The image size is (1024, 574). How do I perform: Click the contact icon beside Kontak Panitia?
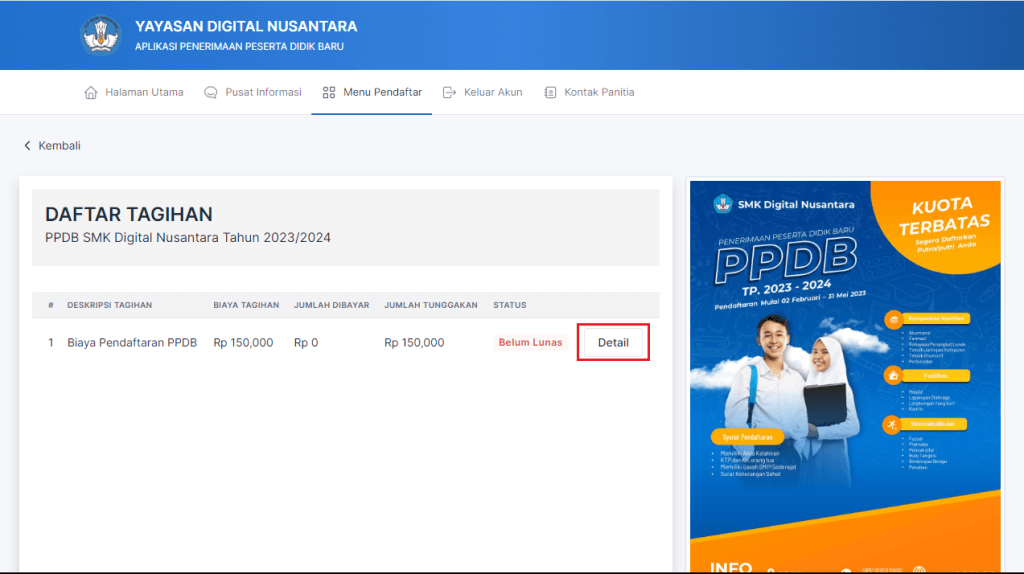(550, 92)
